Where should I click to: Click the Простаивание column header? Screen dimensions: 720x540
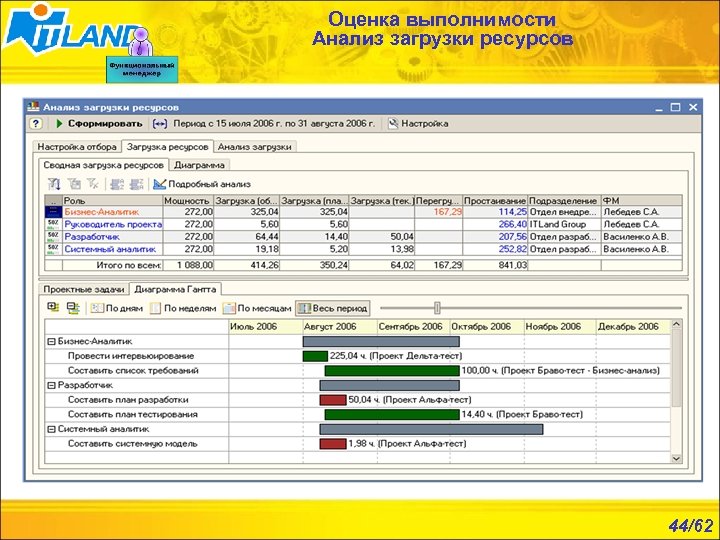pyautogui.click(x=495, y=201)
